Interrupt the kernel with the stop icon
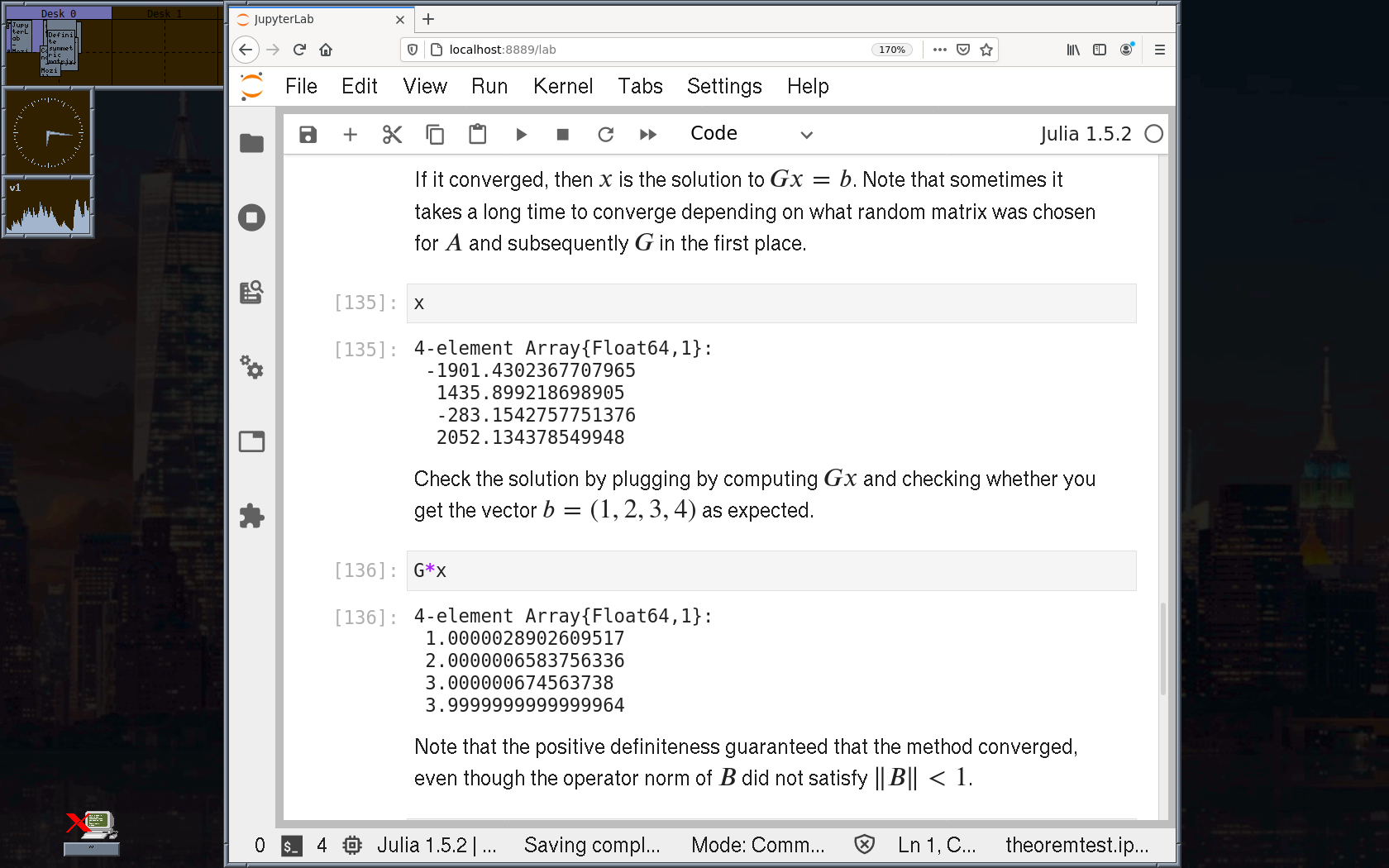This screenshot has width=1389, height=868. (x=563, y=135)
